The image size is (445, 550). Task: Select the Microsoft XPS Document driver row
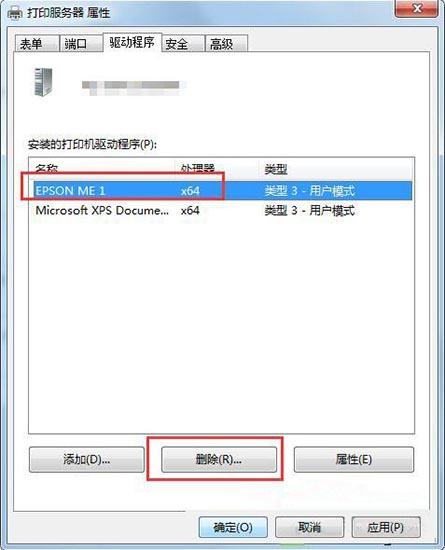(x=223, y=210)
